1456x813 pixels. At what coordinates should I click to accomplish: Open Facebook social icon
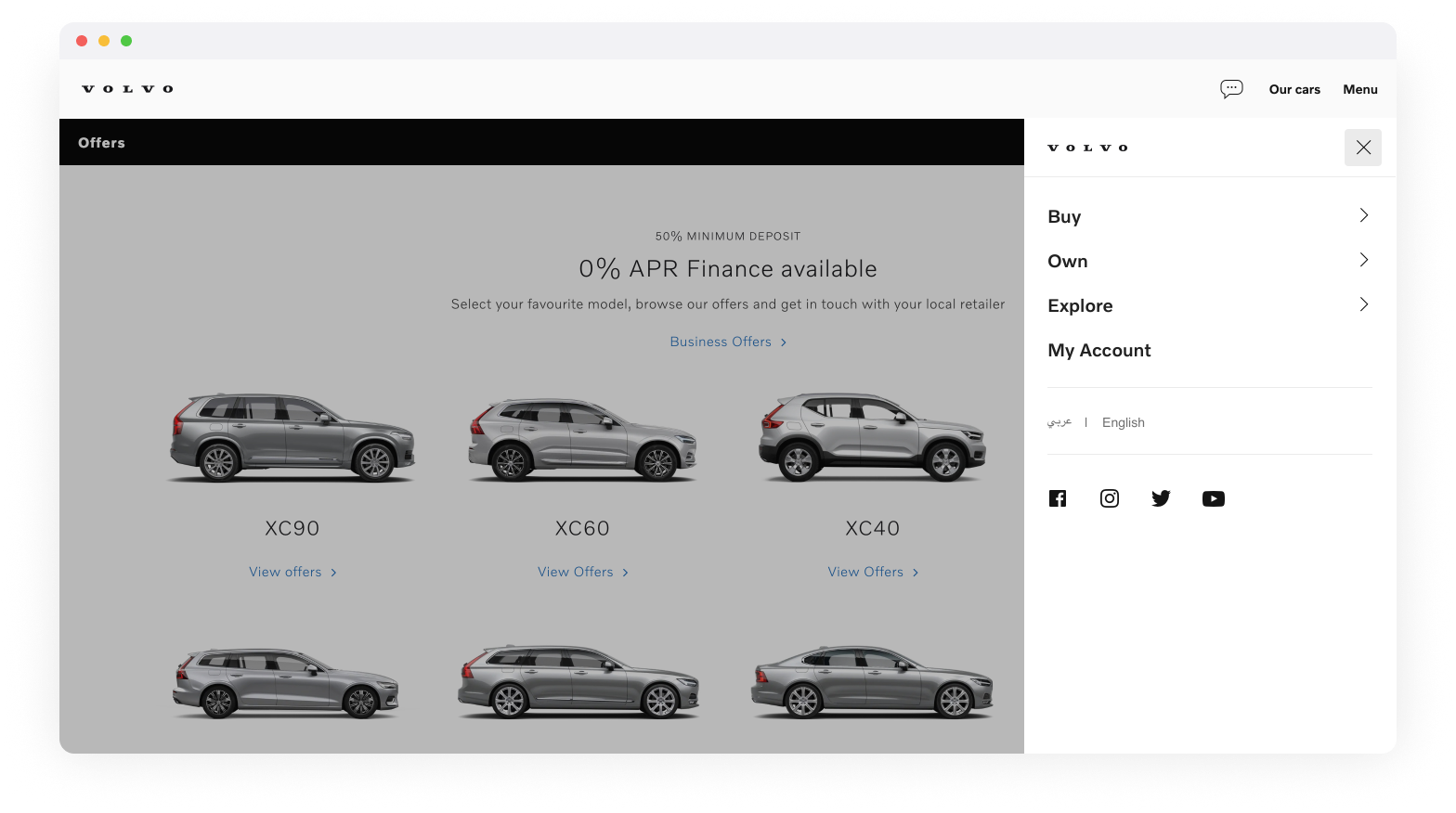[1058, 498]
